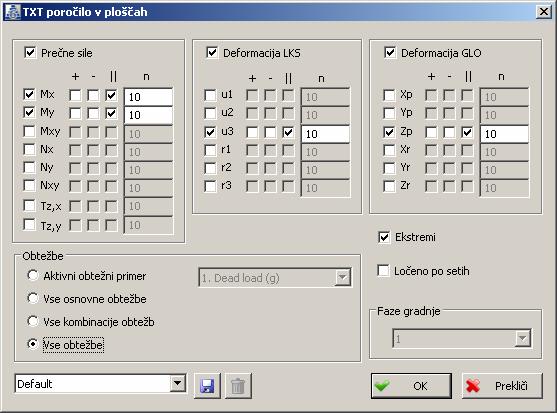Uncheck the absolute value option for Mx
Image resolution: width=557 pixels, height=413 pixels.
pyautogui.click(x=112, y=95)
